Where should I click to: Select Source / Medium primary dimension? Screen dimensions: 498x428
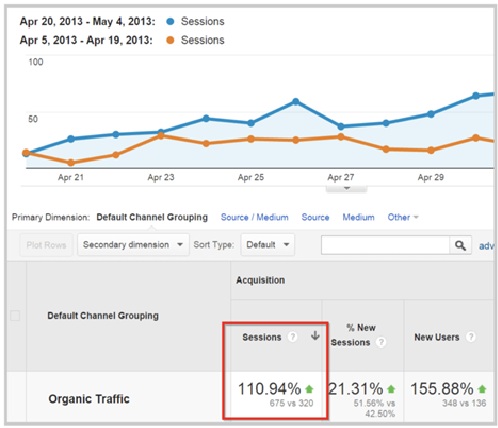click(255, 217)
